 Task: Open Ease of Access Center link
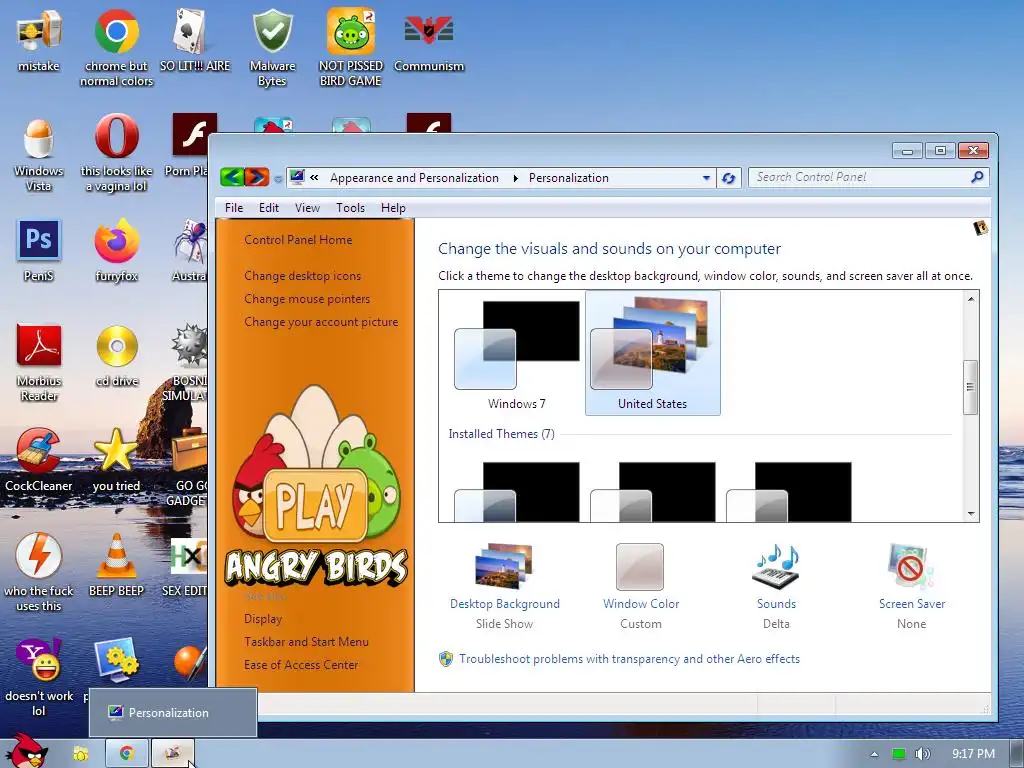pos(301,665)
